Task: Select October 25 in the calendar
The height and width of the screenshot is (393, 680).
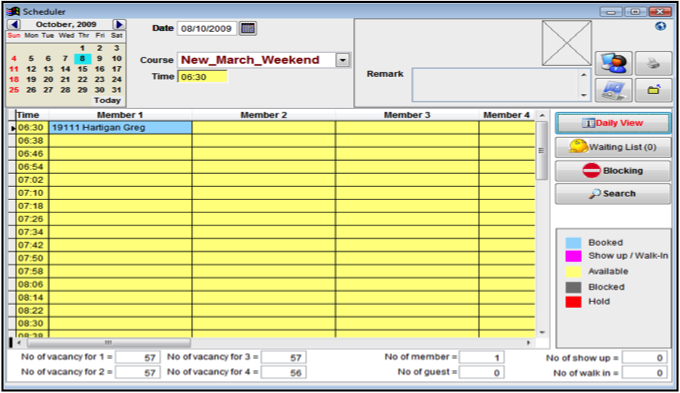Action: tap(14, 90)
